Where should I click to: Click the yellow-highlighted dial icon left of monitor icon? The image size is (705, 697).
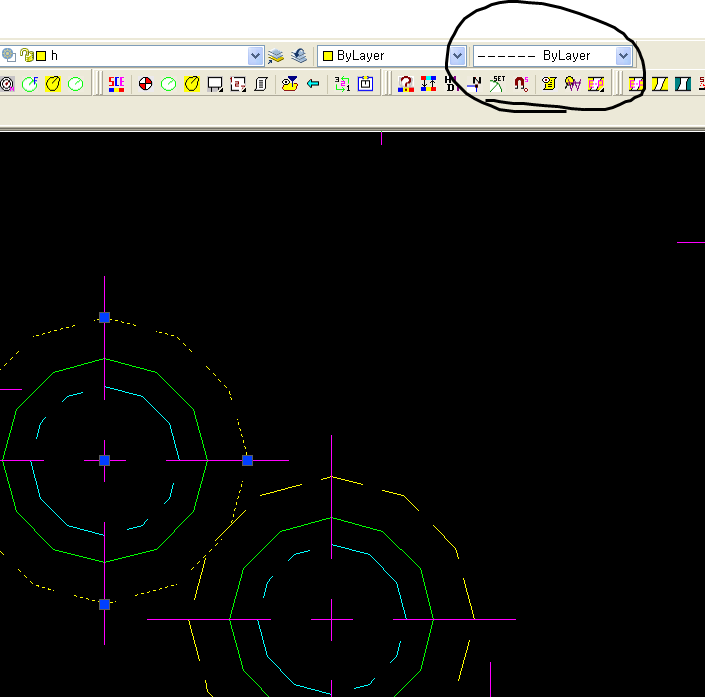coord(192,84)
